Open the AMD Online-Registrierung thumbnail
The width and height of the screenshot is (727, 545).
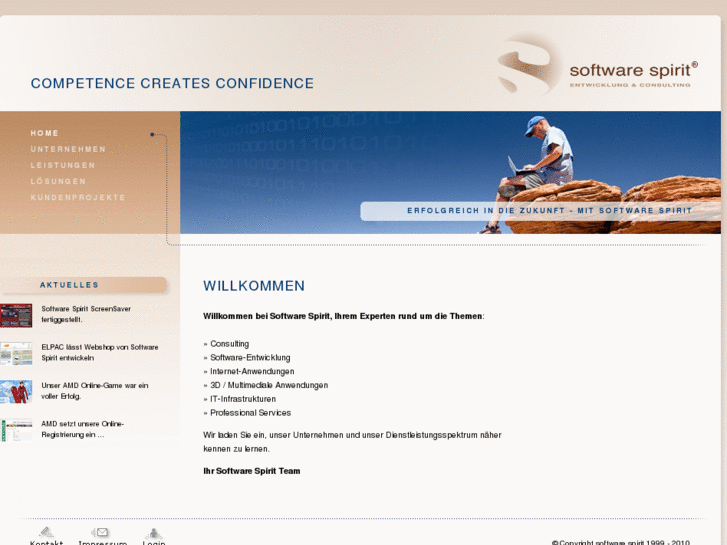[x=16, y=430]
